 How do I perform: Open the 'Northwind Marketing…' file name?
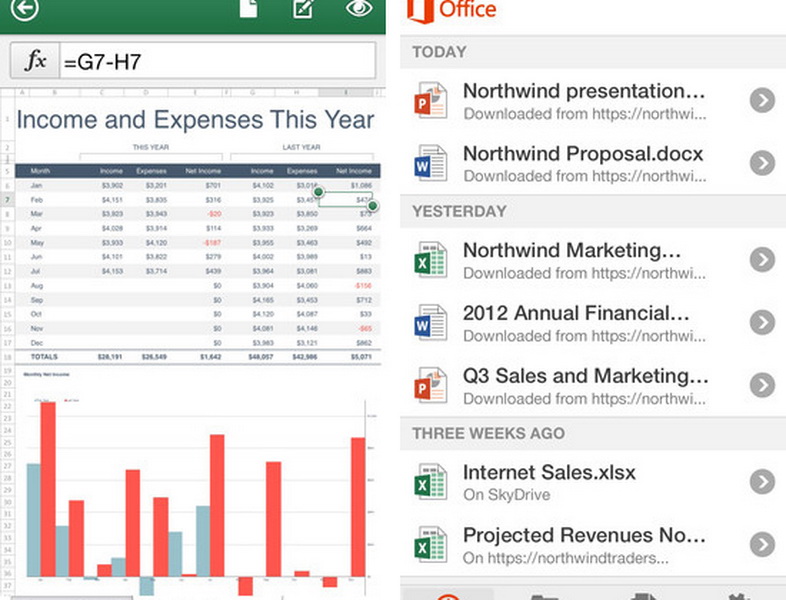[572, 250]
